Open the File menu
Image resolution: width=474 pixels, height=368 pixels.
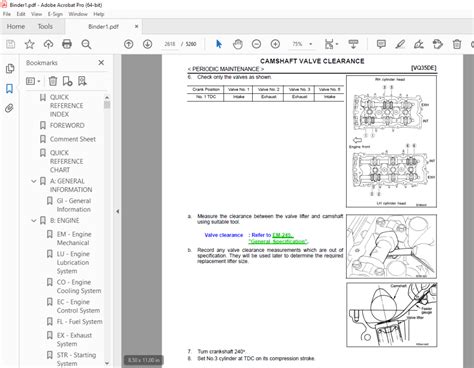[x=7, y=14]
